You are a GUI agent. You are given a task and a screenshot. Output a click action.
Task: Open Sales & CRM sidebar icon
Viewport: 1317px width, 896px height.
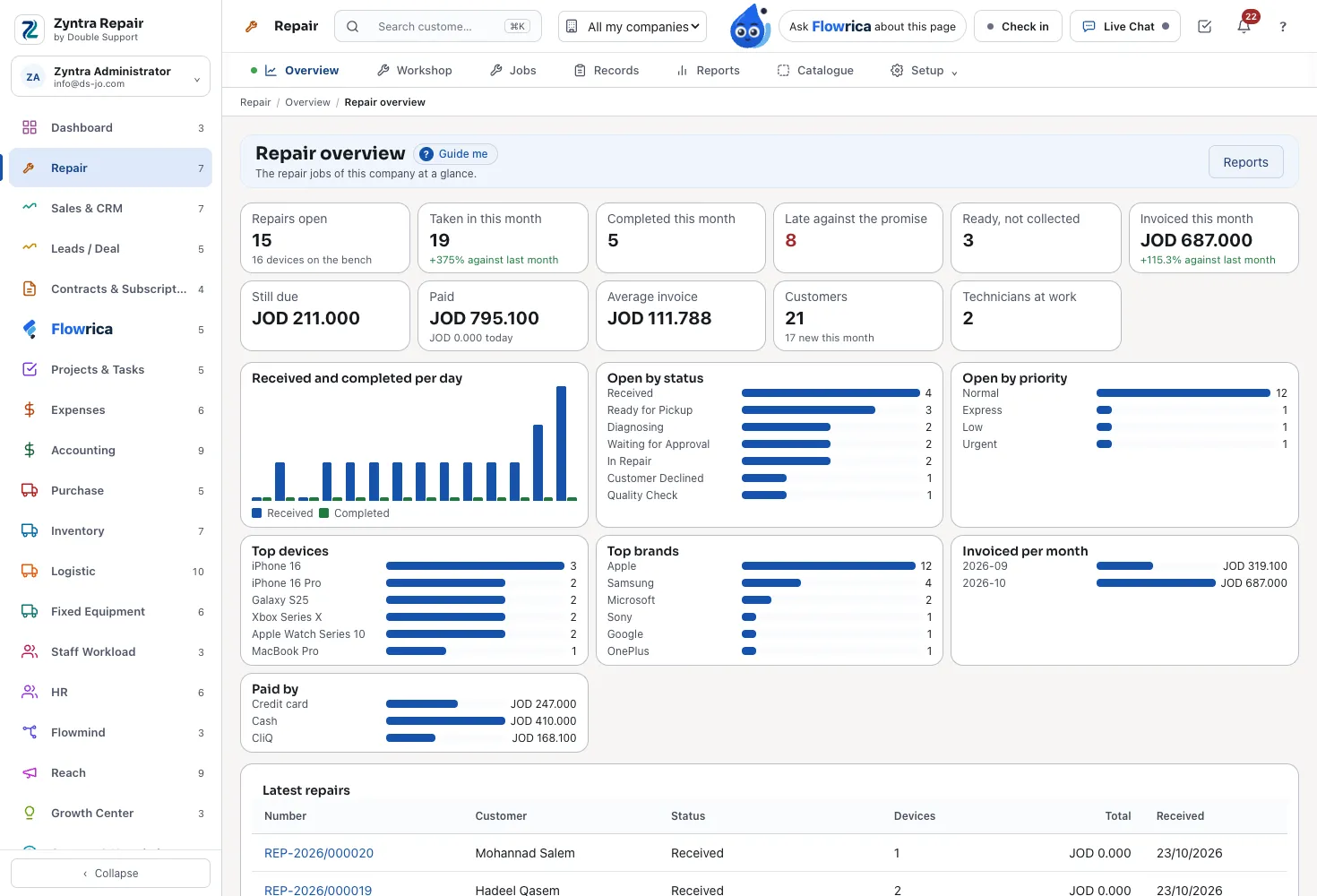pyautogui.click(x=30, y=208)
